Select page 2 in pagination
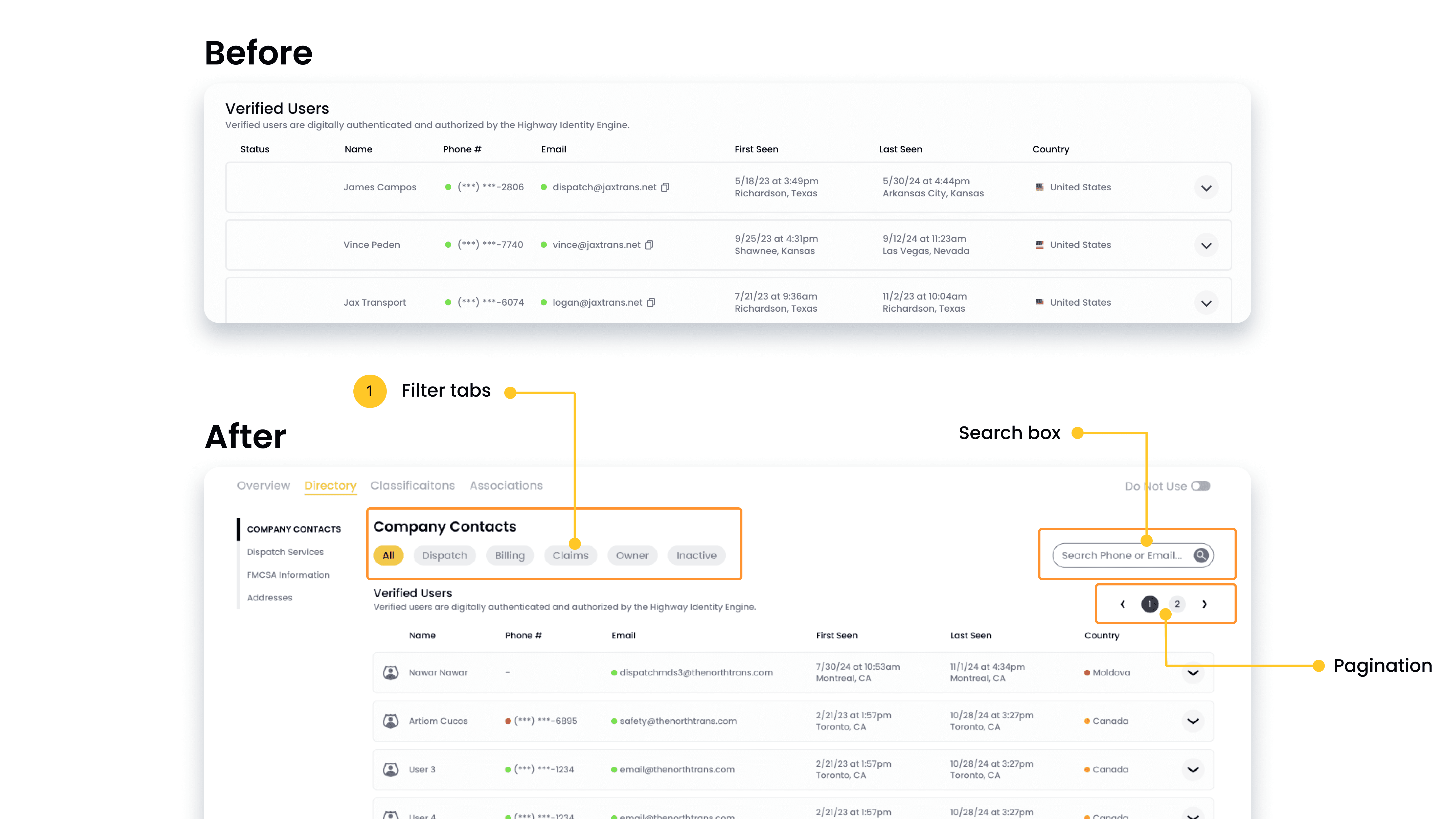The width and height of the screenshot is (1456, 819). pyautogui.click(x=1177, y=604)
